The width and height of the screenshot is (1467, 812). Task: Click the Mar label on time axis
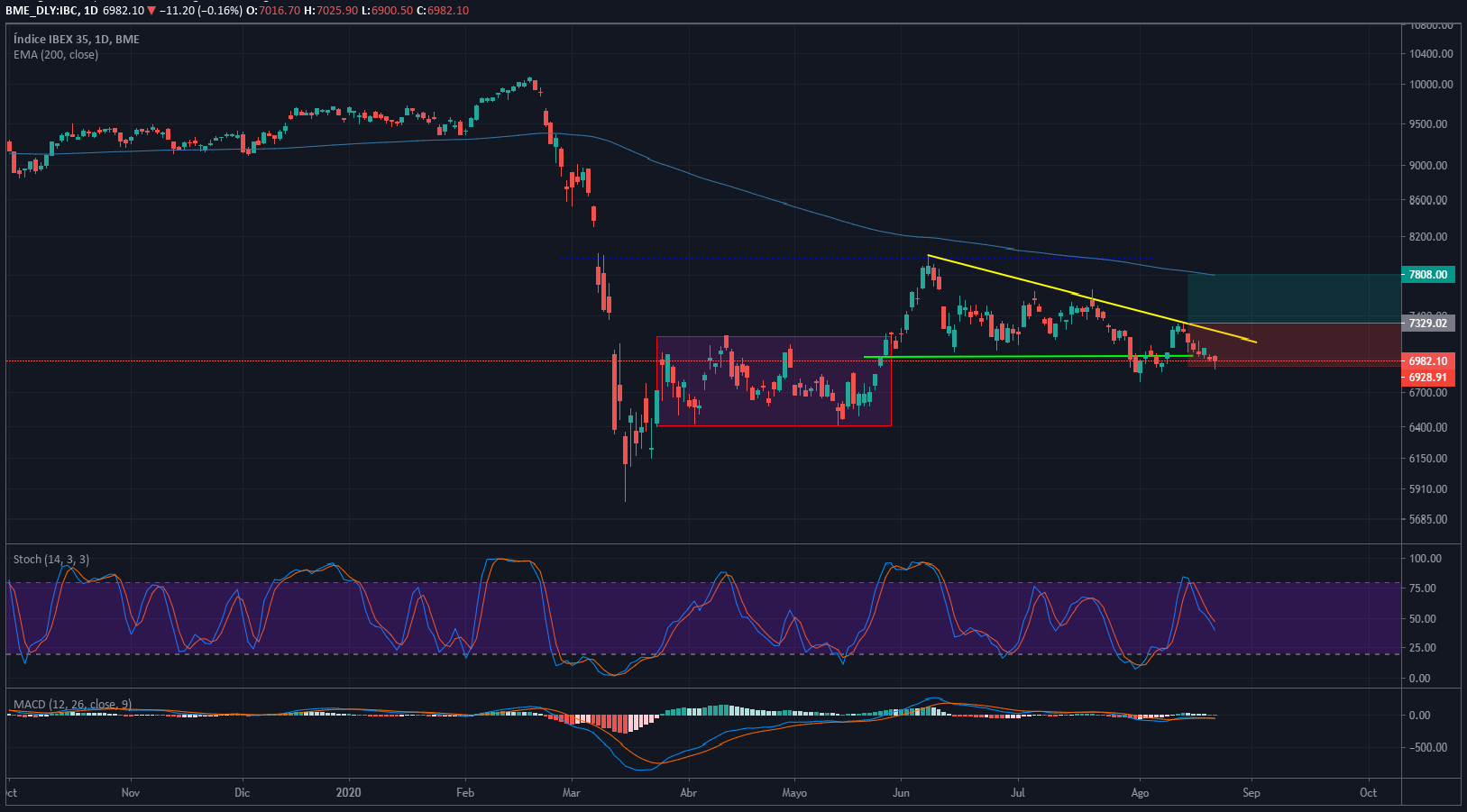pos(571,793)
